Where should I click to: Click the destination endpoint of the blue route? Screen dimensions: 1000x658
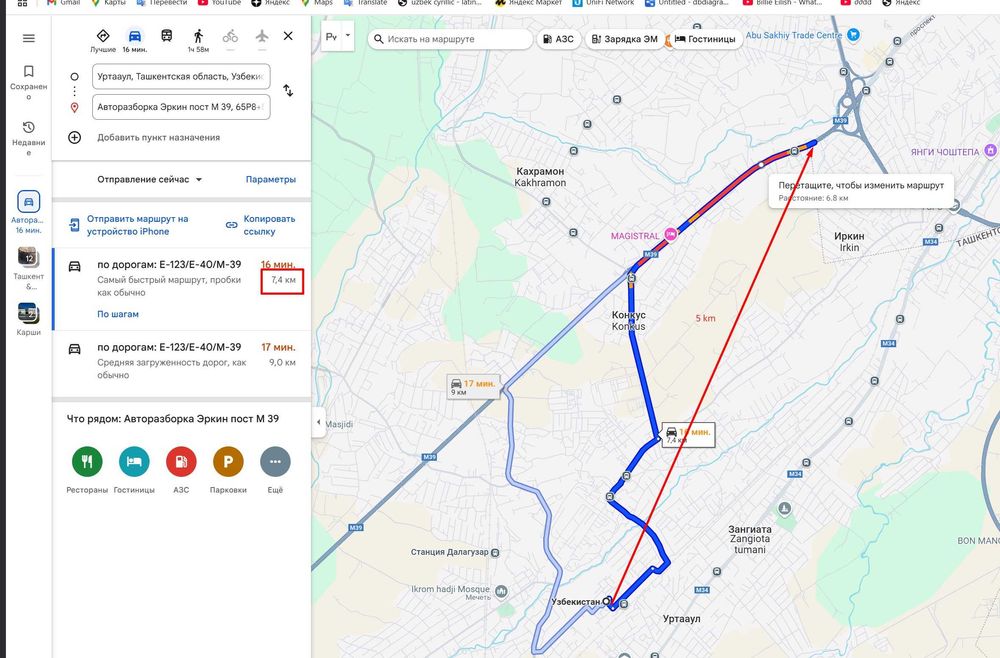(813, 143)
